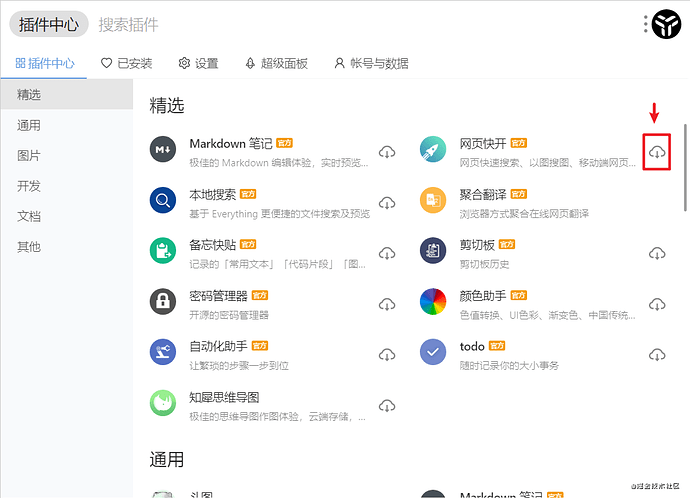Screen dimensions: 690x498
Task: Download the 密码管理器 plugin
Action: 387,304
